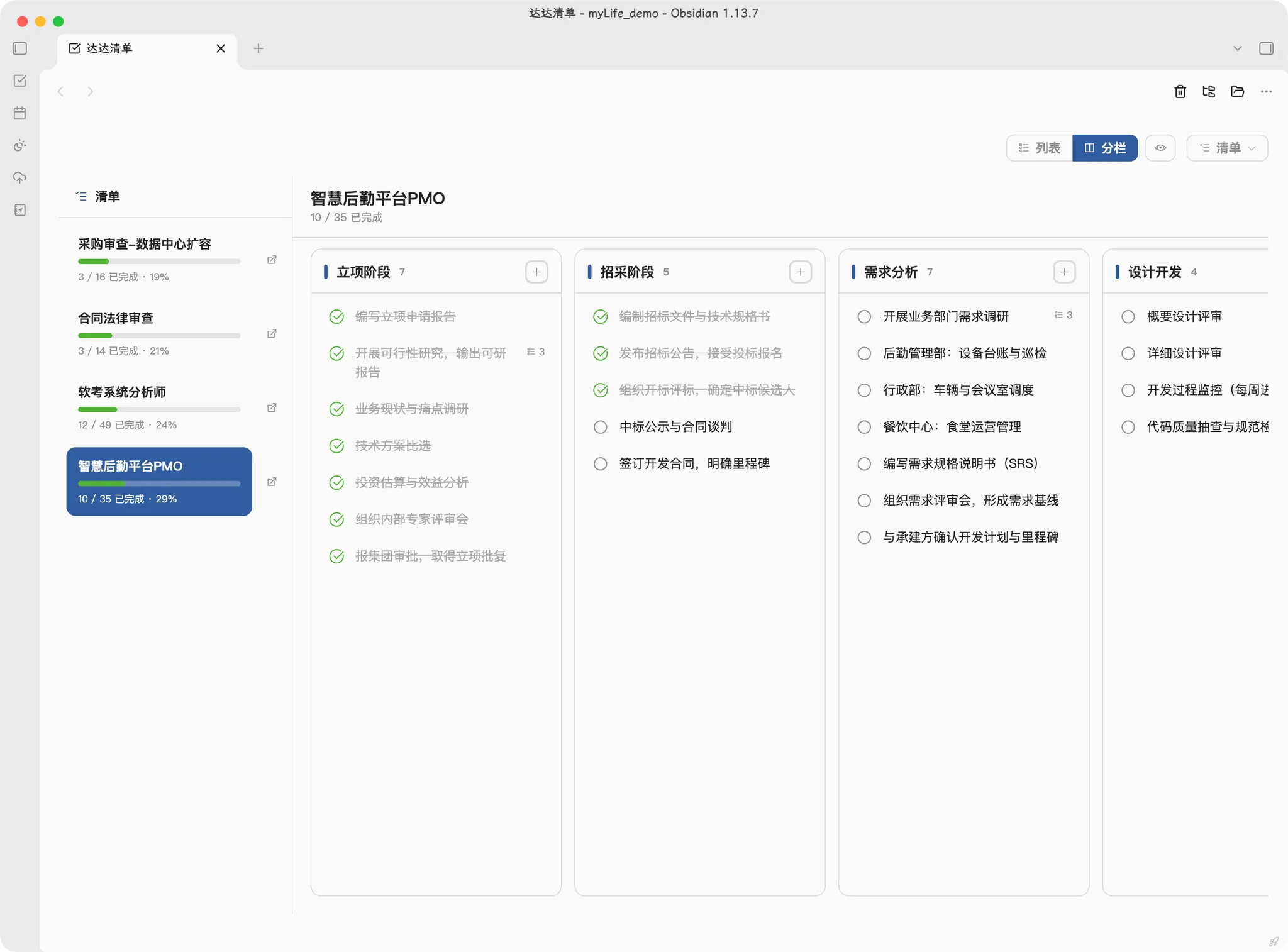
Task: Toggle the eye visibility button
Action: click(x=1160, y=148)
